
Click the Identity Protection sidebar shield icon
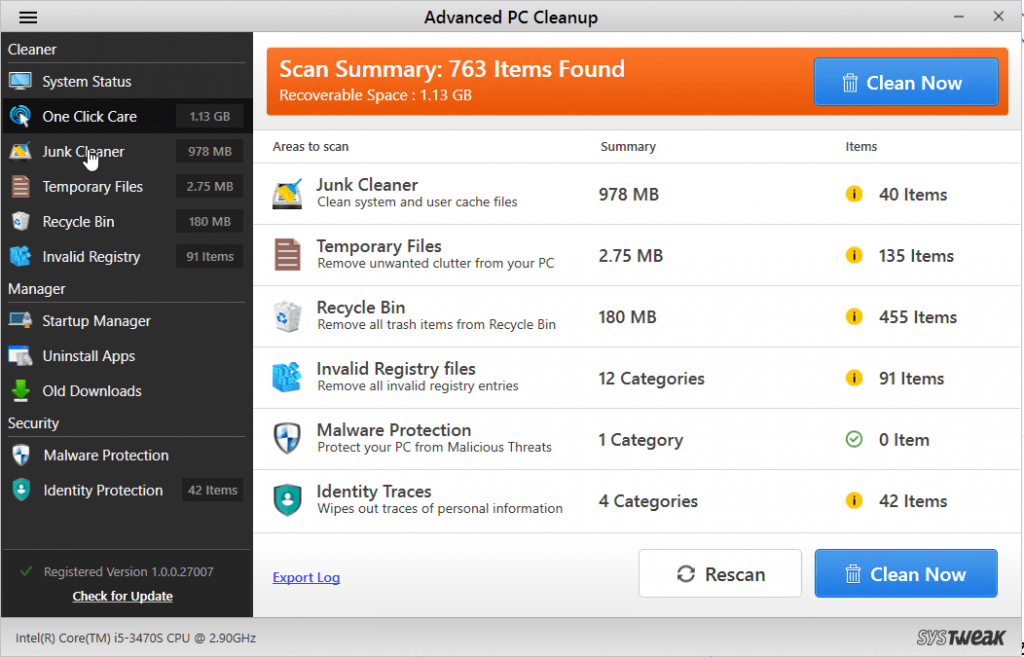[x=21, y=490]
